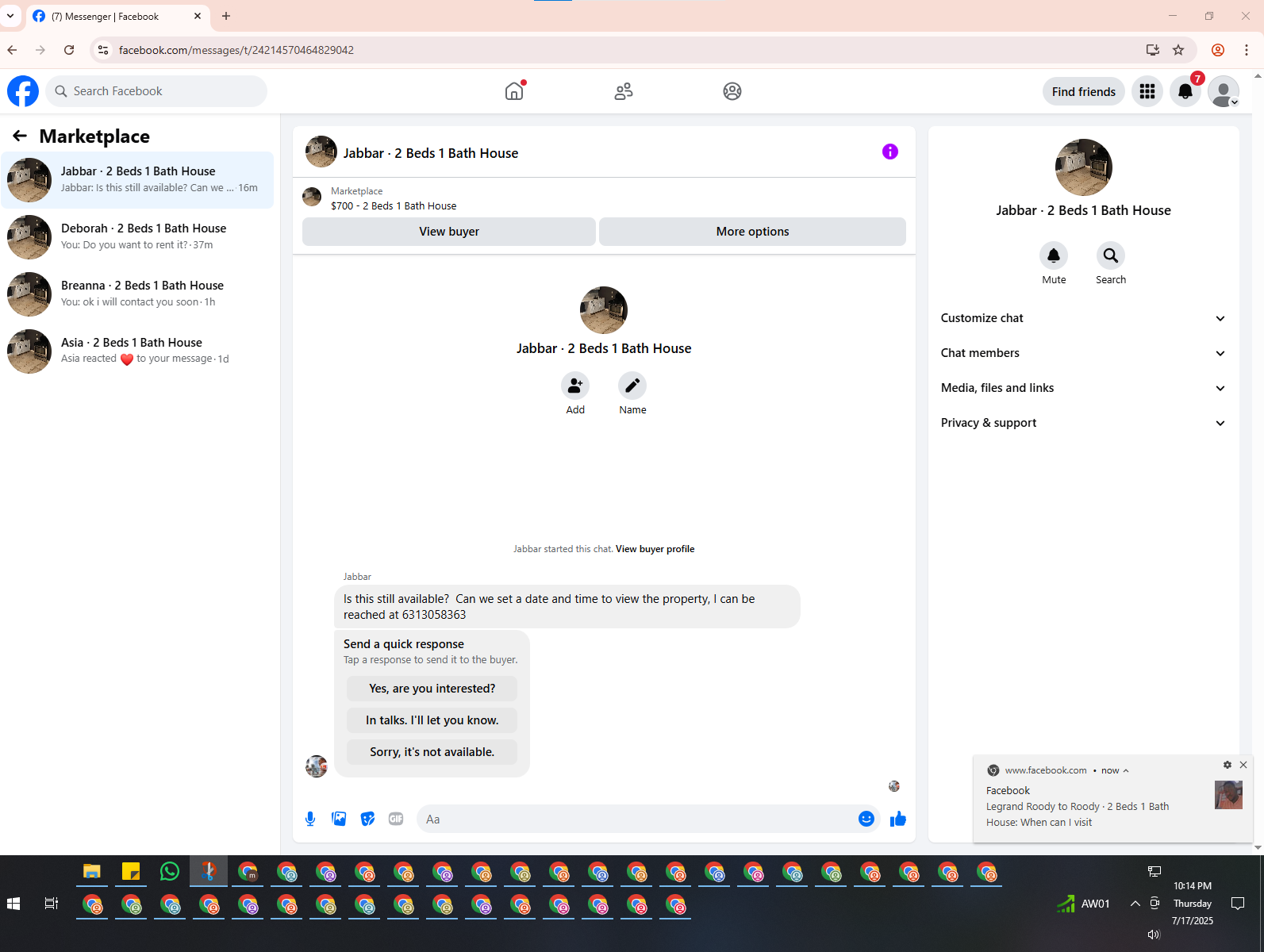
Task: Open File Explorer from taskbar
Action: coord(92,872)
